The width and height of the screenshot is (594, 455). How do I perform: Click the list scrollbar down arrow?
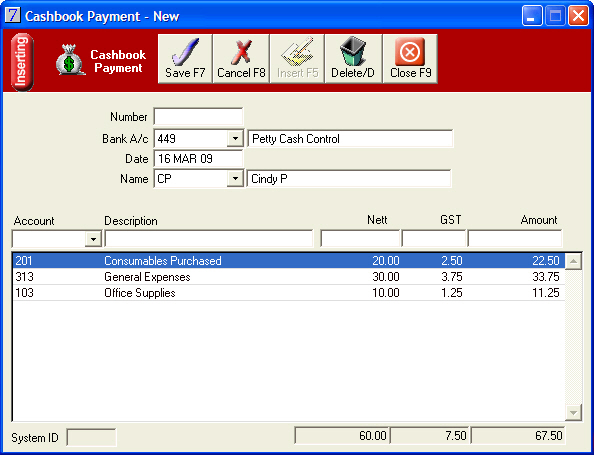573,412
